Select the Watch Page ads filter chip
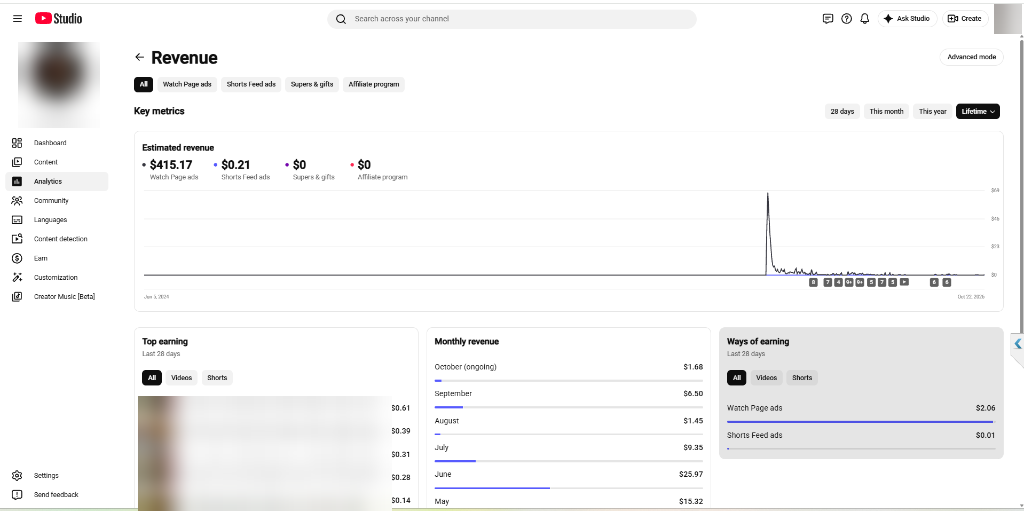Screen dimensions: 1024x511 (x=187, y=84)
